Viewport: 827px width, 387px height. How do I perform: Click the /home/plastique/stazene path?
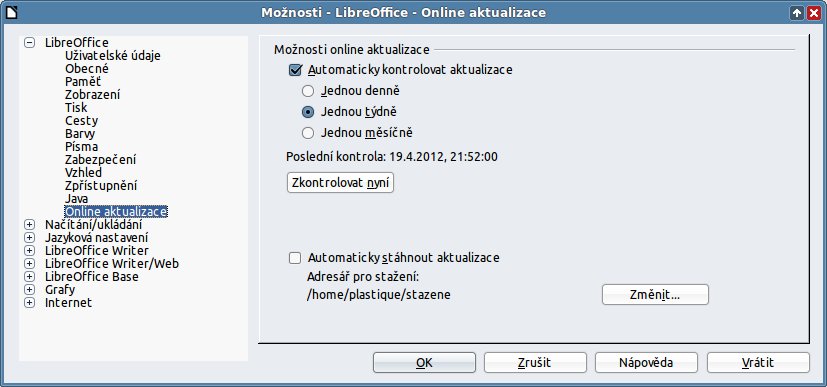pos(379,295)
